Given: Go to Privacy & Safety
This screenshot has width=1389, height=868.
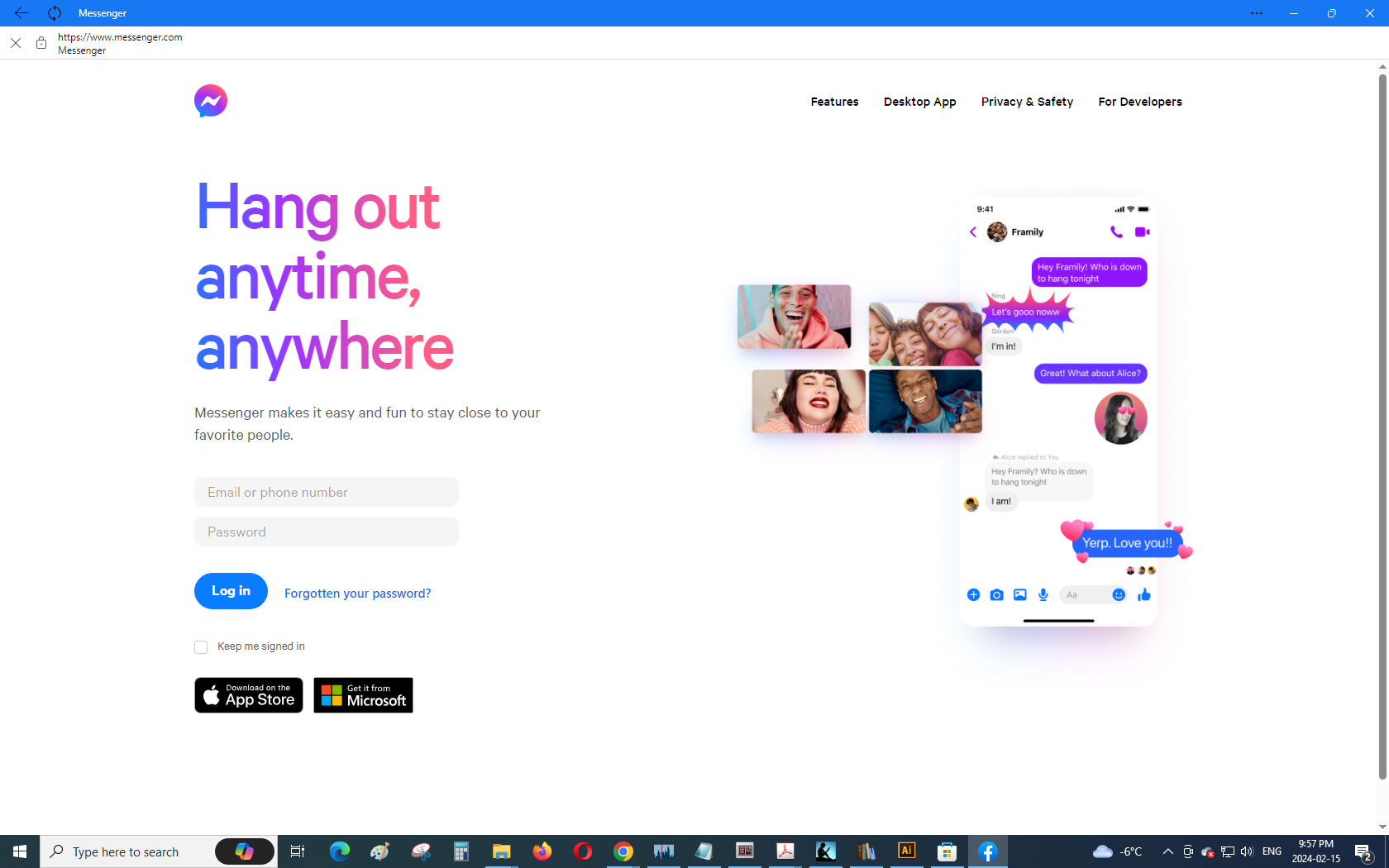Looking at the screenshot, I should 1027,102.
